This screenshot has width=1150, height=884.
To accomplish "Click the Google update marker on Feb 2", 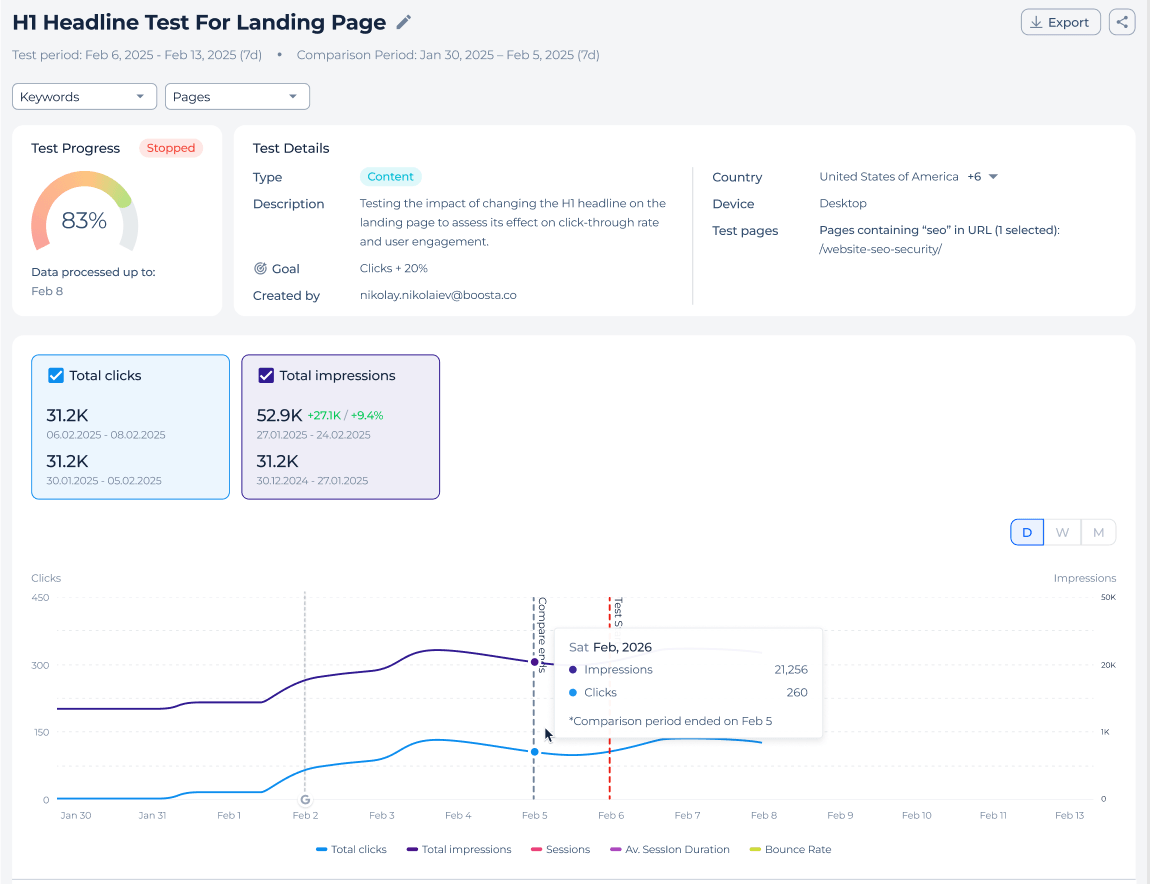I will pyautogui.click(x=305, y=800).
